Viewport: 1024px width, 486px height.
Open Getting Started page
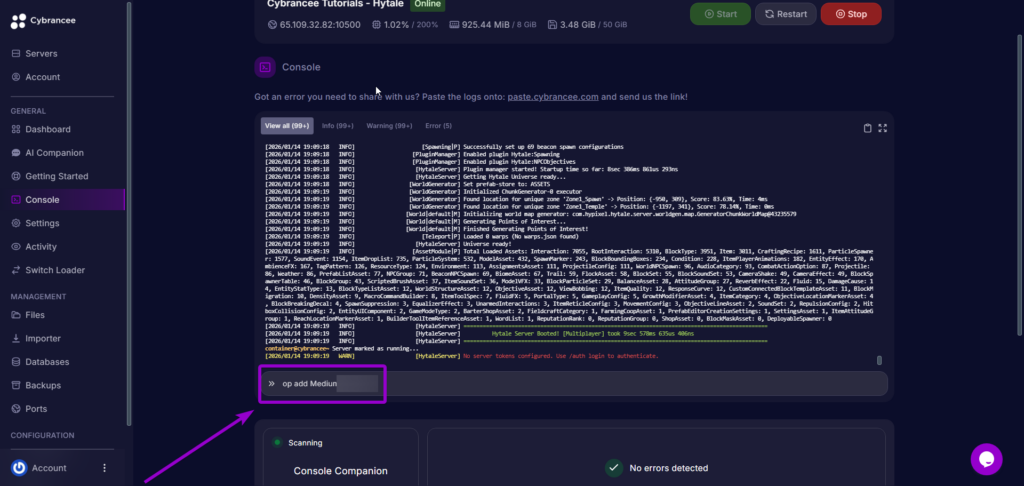point(57,176)
